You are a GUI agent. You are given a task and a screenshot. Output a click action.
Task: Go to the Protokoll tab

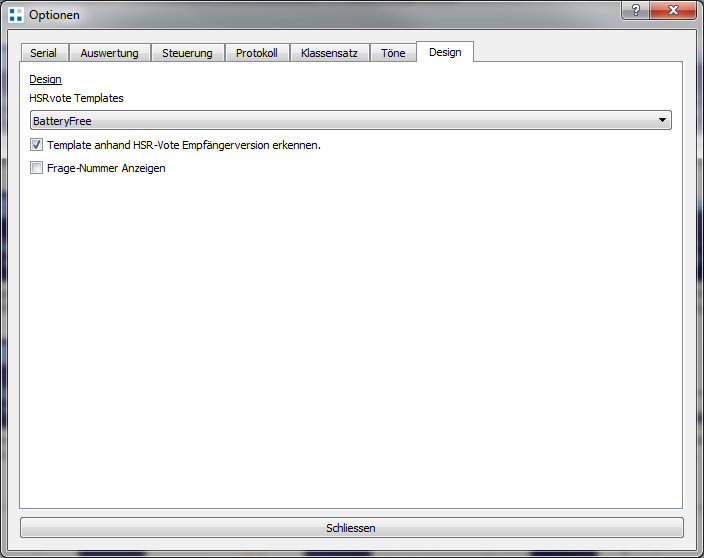256,53
